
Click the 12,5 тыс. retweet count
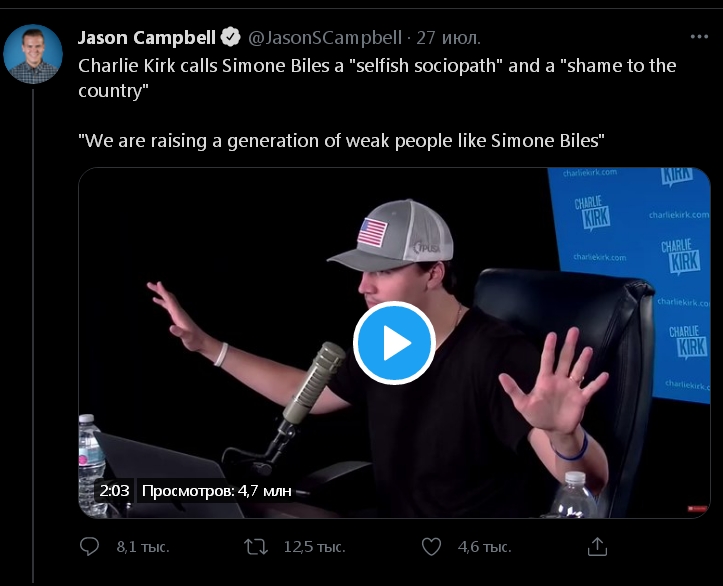click(x=314, y=547)
